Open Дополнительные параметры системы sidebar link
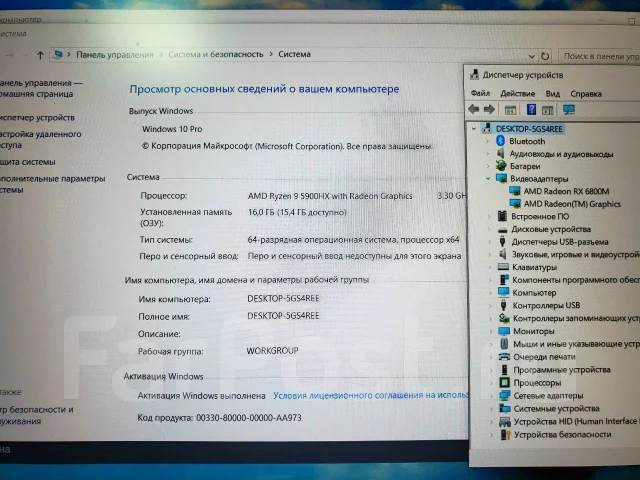640x480 pixels. point(52,184)
